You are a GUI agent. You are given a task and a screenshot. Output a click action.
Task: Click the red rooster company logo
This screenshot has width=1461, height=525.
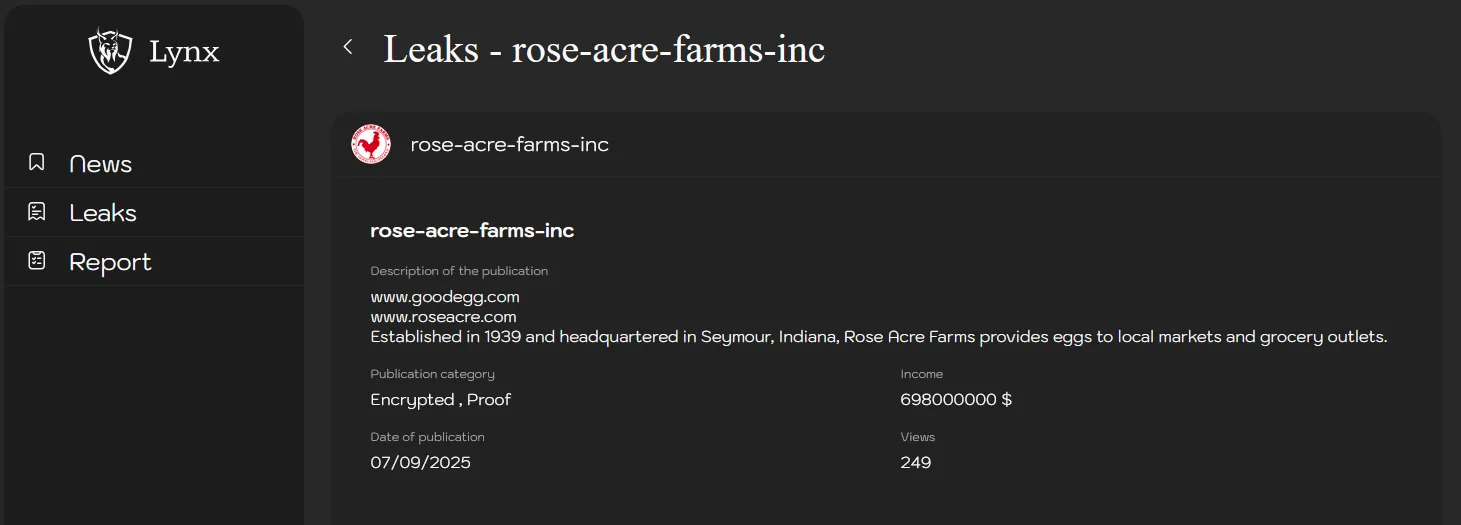pos(371,144)
